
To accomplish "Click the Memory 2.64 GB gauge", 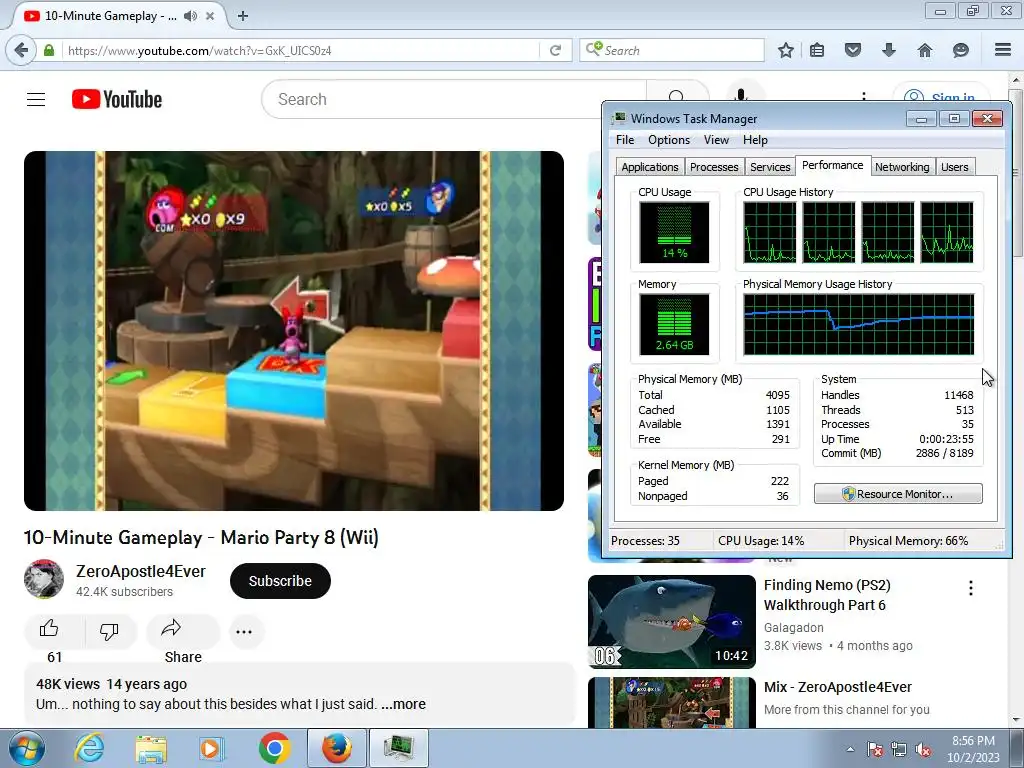I will point(674,324).
